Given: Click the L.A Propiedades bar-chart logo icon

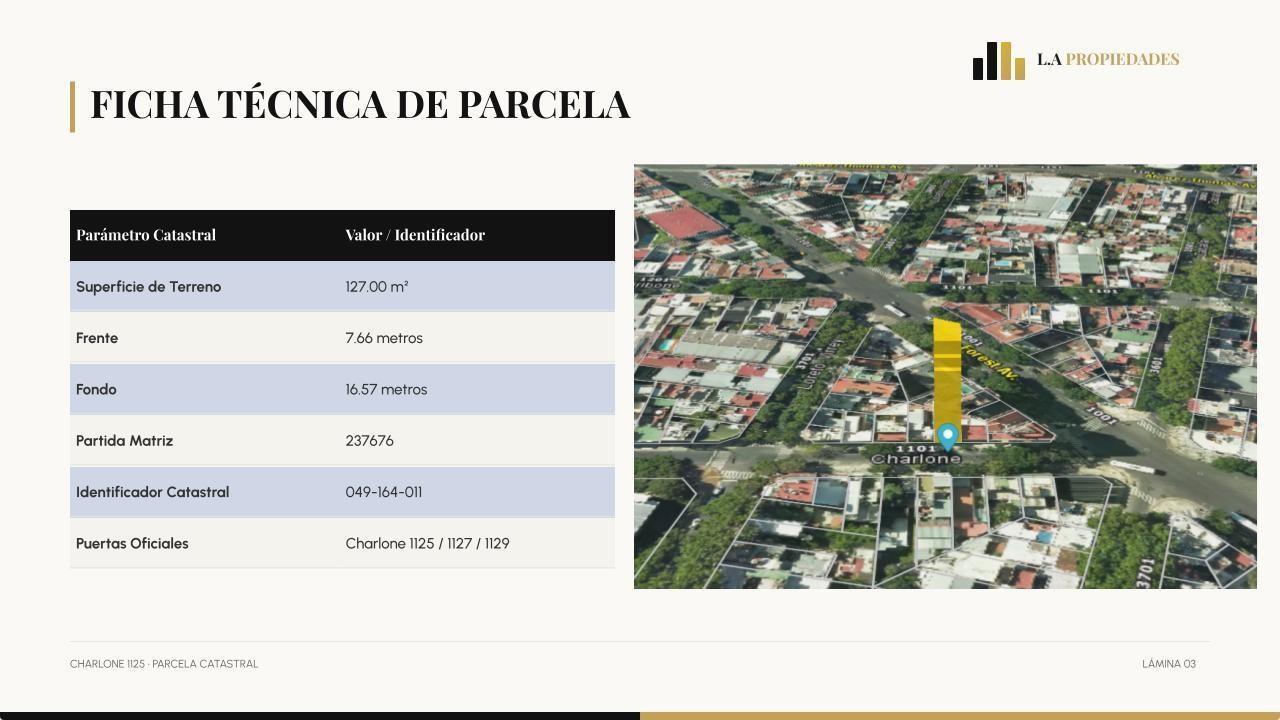Looking at the screenshot, I should tap(999, 61).
